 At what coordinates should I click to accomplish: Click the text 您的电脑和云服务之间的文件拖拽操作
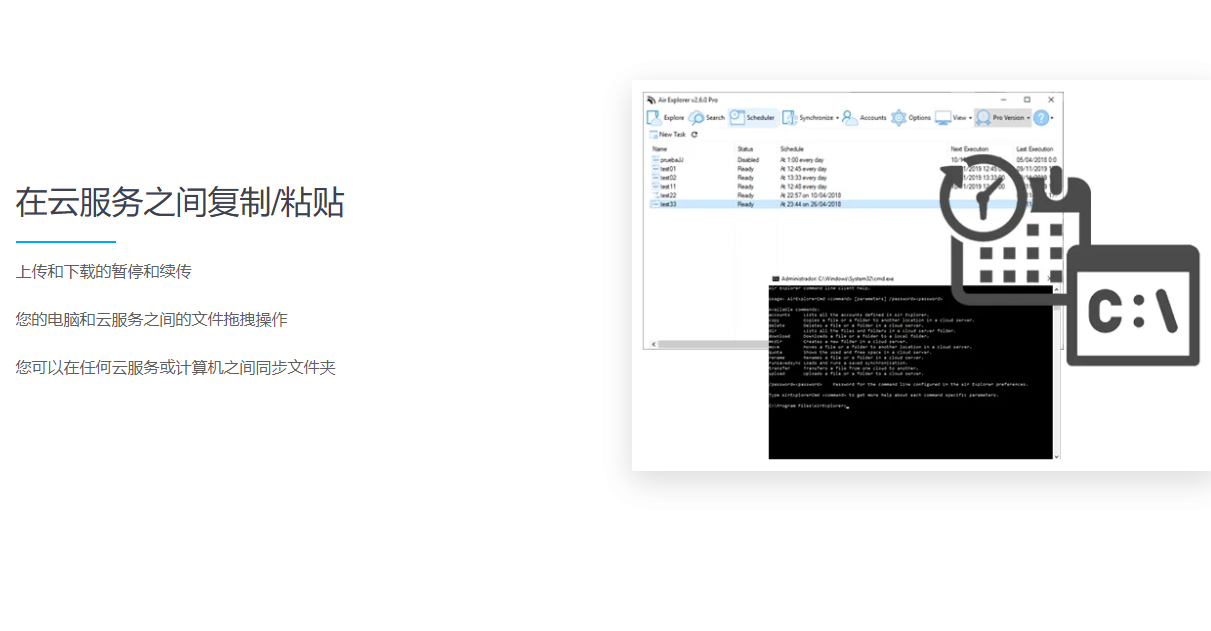coord(152,320)
